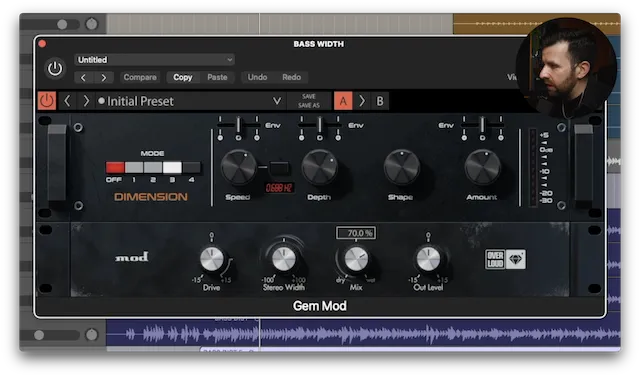Copy A to B with arrow button

tap(362, 101)
